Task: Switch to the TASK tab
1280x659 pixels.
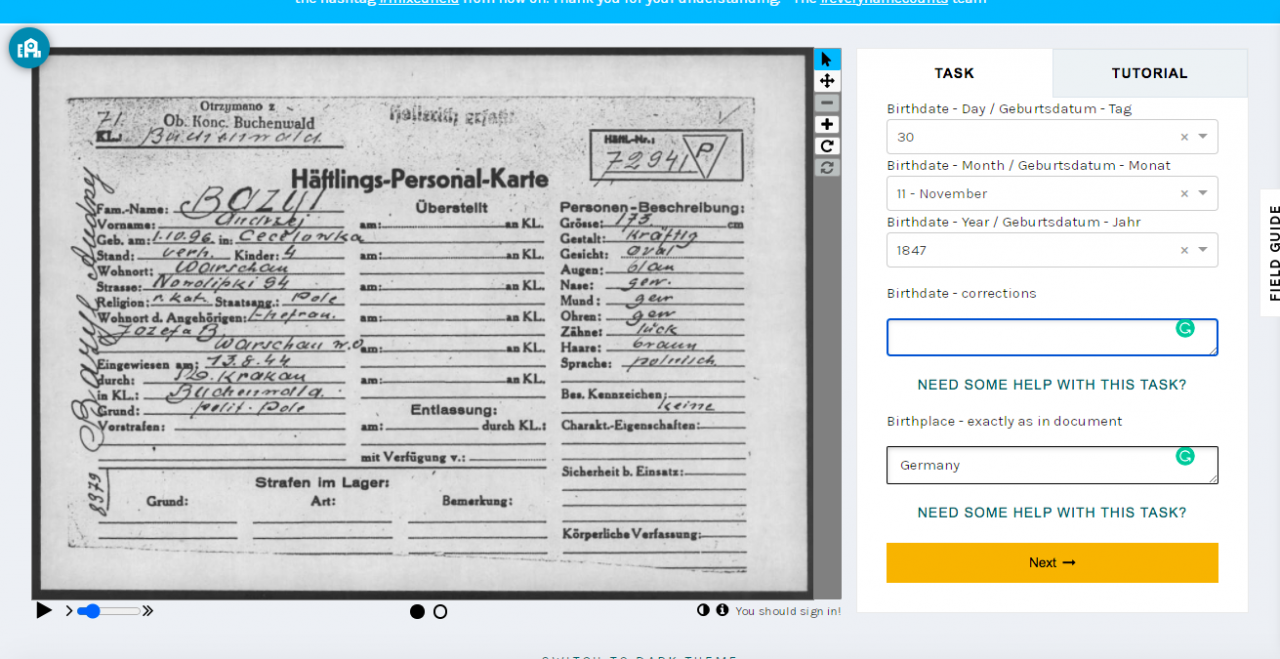Action: 954,73
